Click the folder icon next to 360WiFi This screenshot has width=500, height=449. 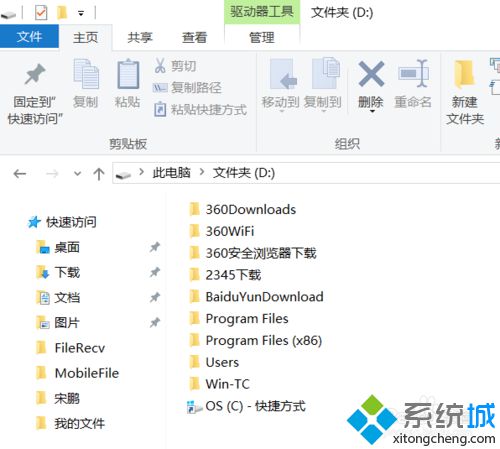(x=195, y=231)
